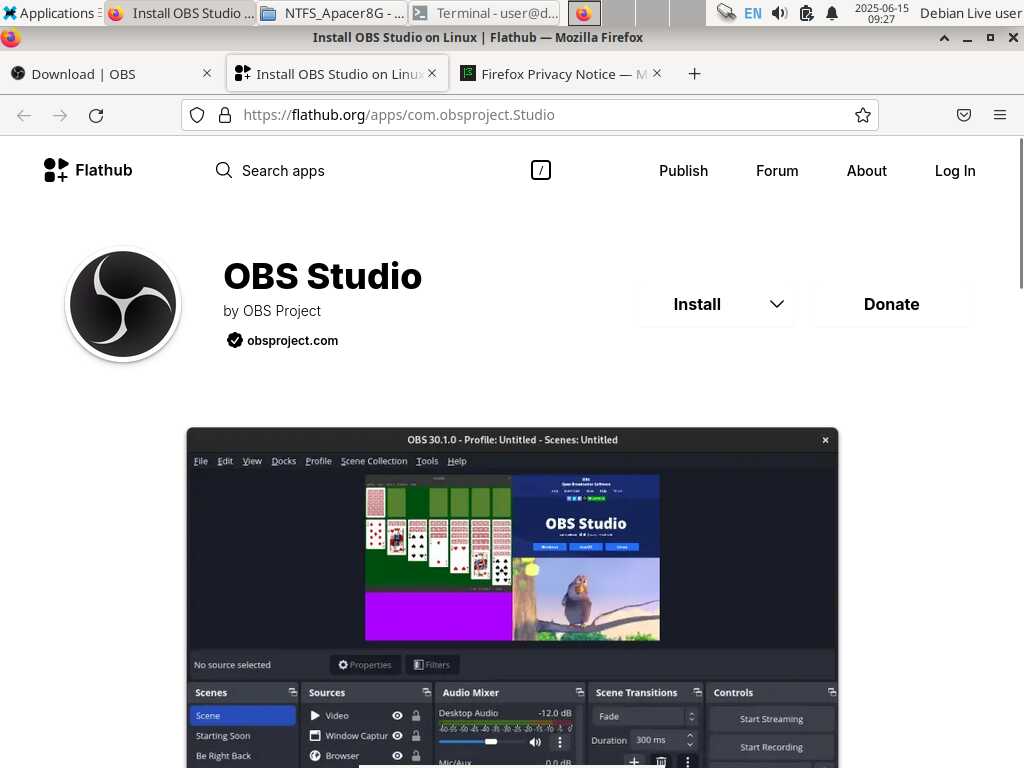1024x768 pixels.
Task: Open the Publish page
Action: click(x=683, y=170)
